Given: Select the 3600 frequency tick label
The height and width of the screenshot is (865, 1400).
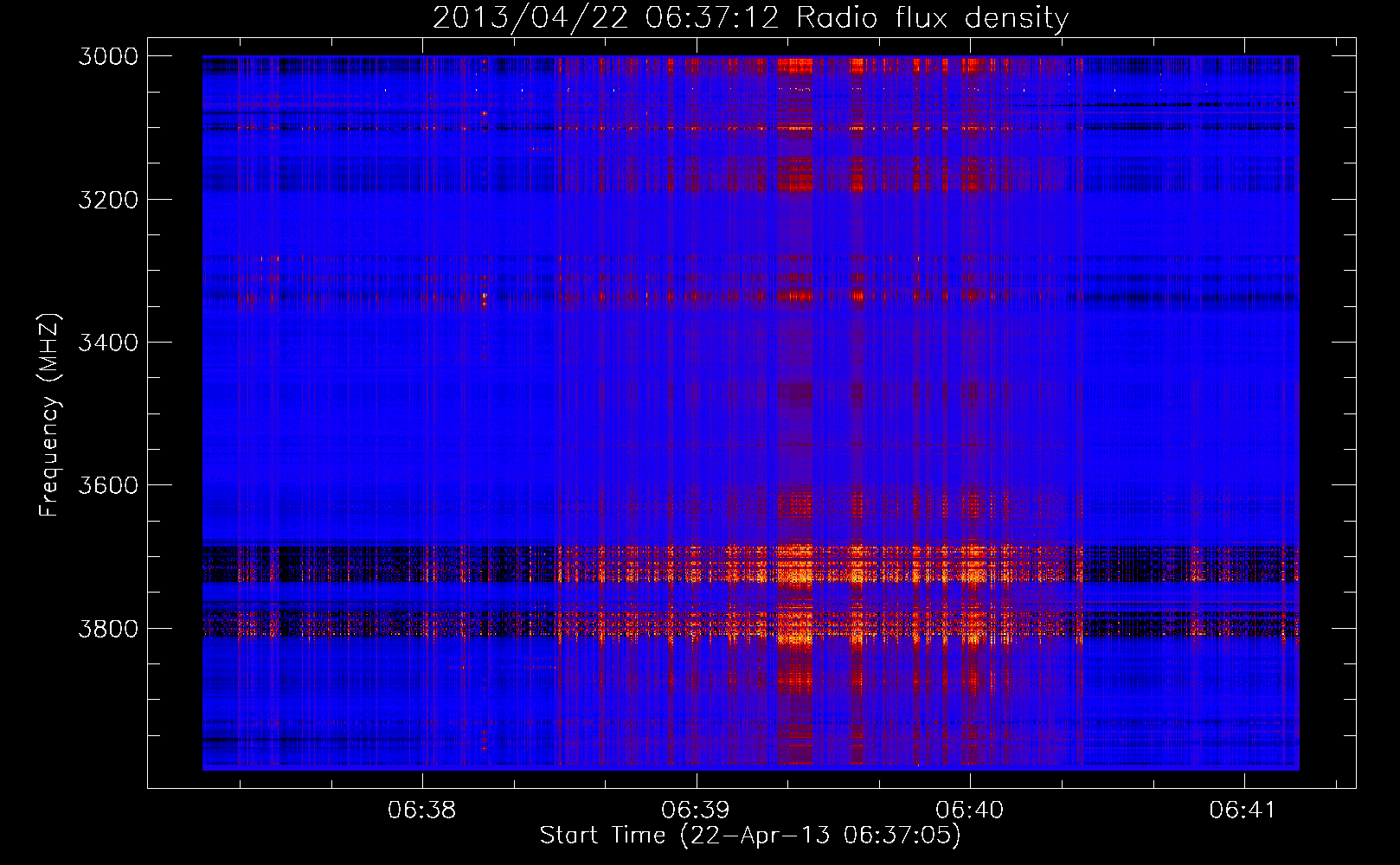Looking at the screenshot, I should point(108,485).
